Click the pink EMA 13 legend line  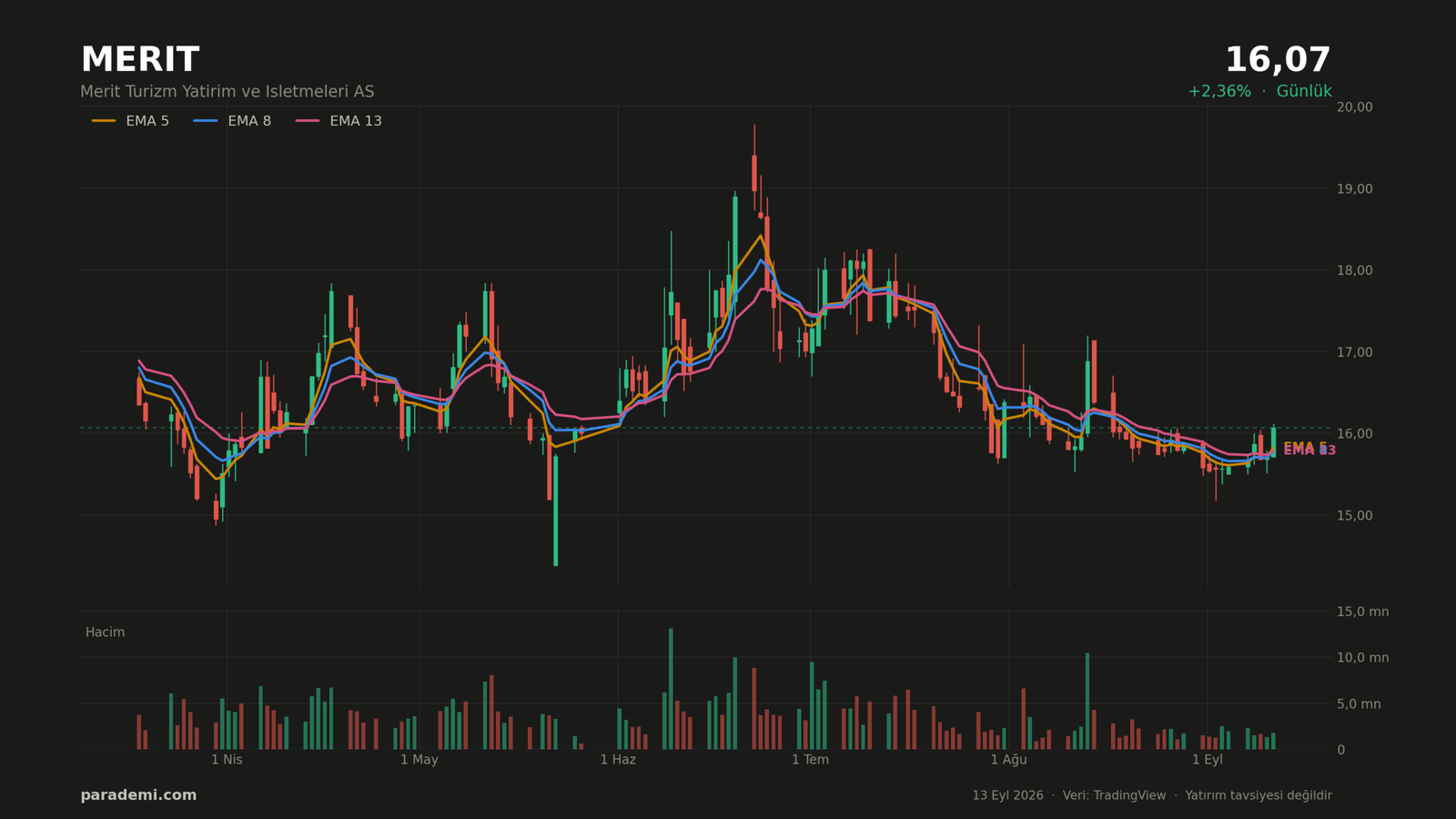pos(308,121)
